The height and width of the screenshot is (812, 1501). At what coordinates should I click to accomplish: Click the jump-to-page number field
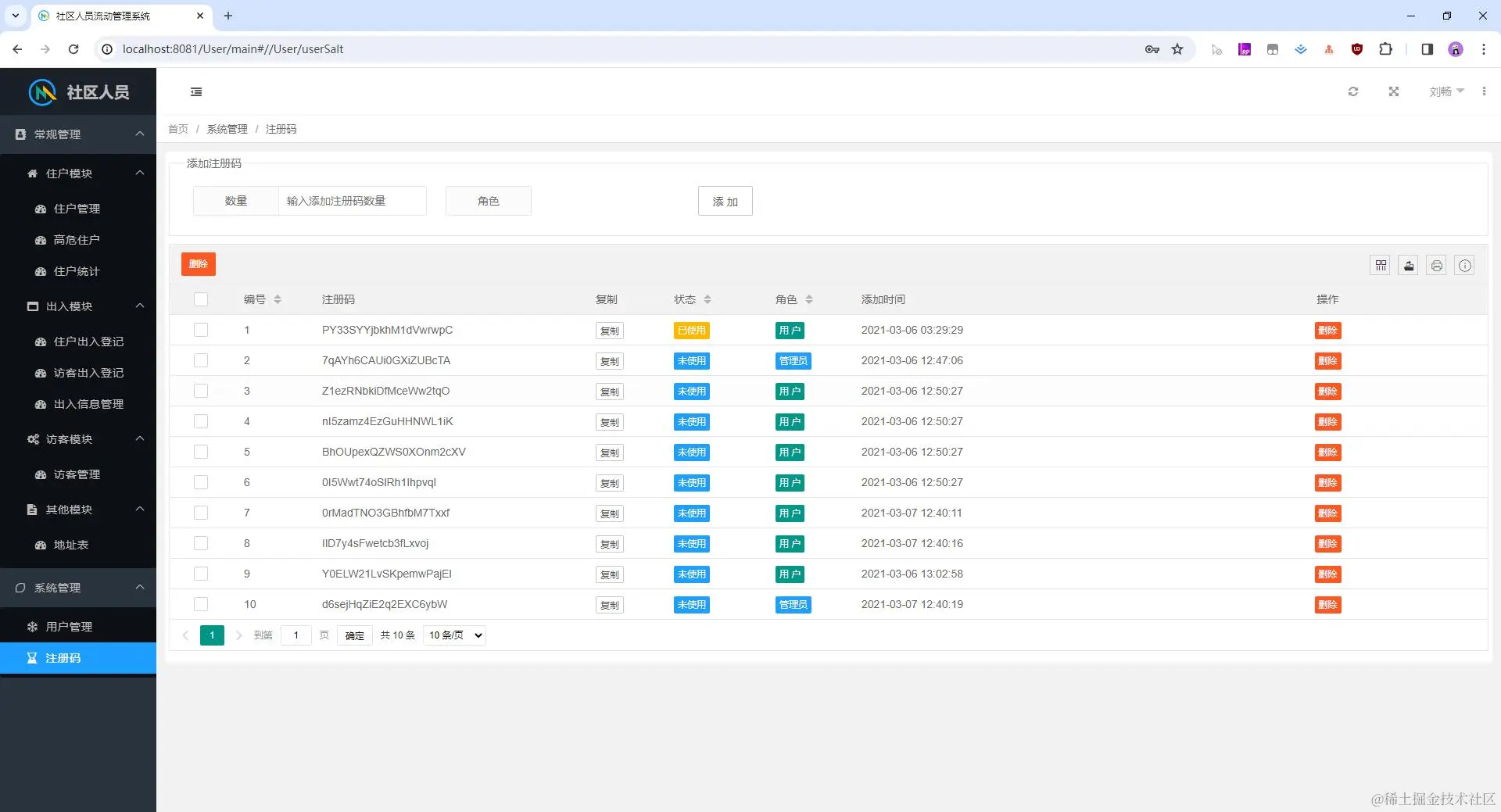point(296,635)
